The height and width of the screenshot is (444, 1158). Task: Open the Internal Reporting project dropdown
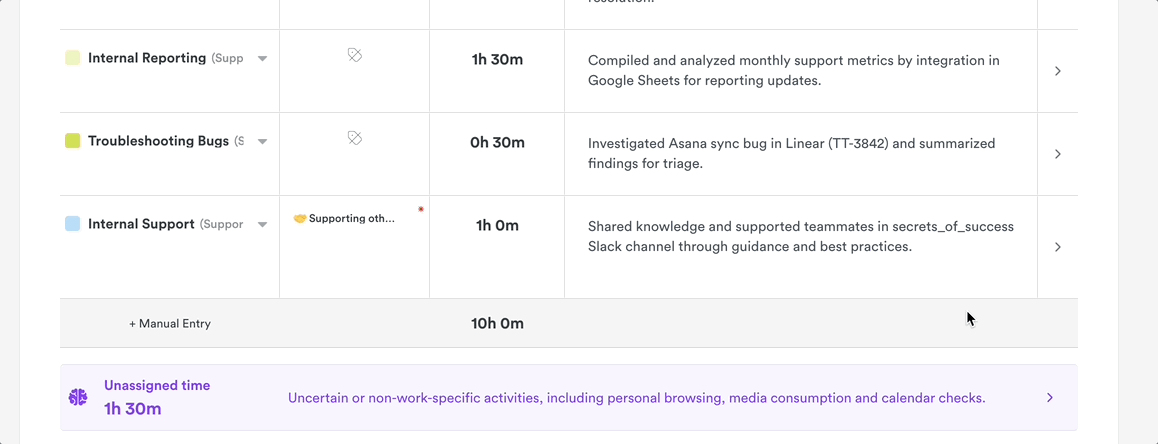(x=262, y=59)
